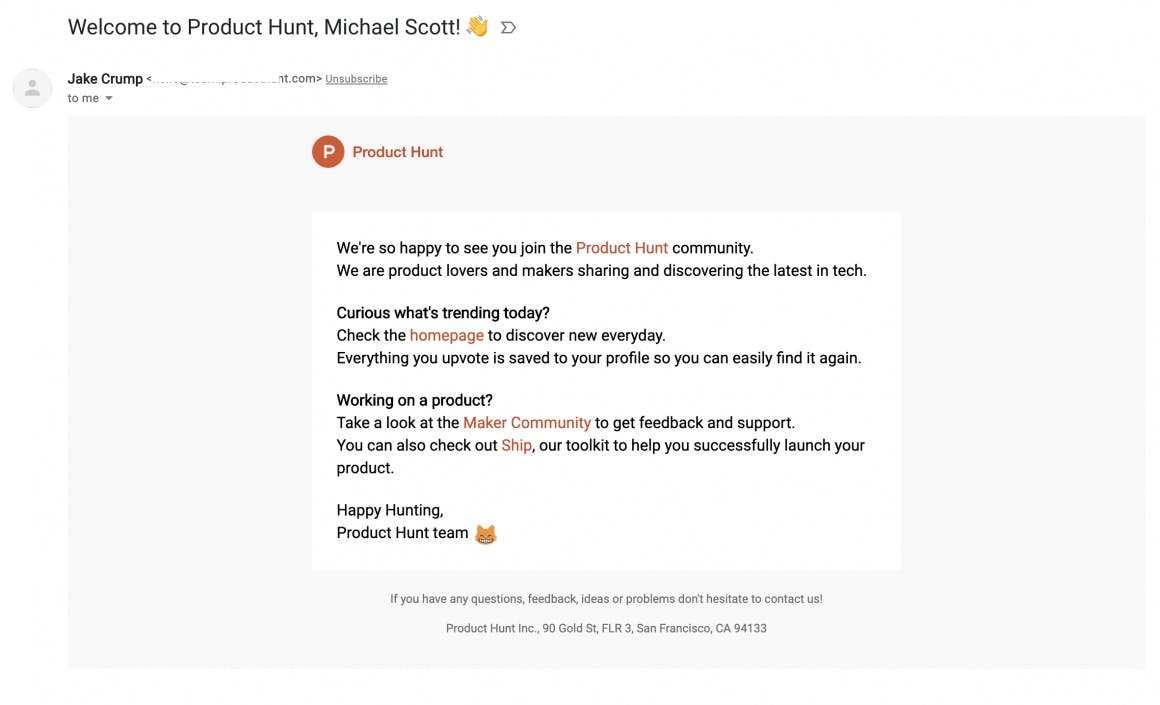The image size is (1160, 705).
Task: Click the waving hand emoji in subject
Action: click(x=477, y=27)
